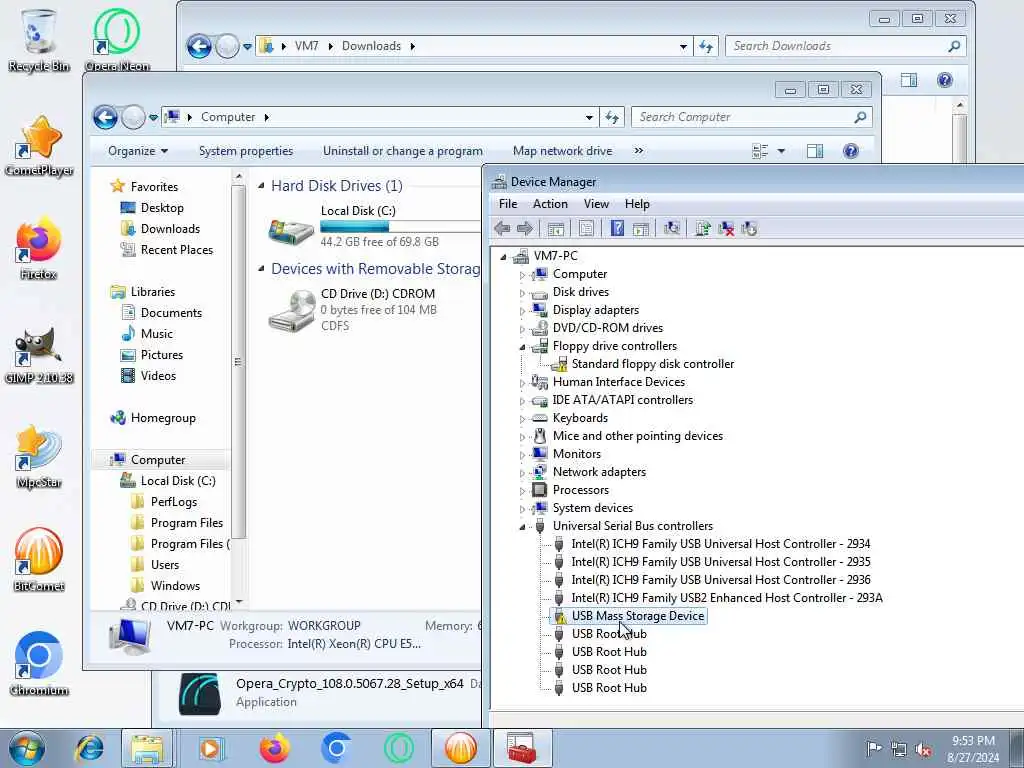The image size is (1024, 768).
Task: Select Homegroup in navigation pane
Action: point(163,417)
